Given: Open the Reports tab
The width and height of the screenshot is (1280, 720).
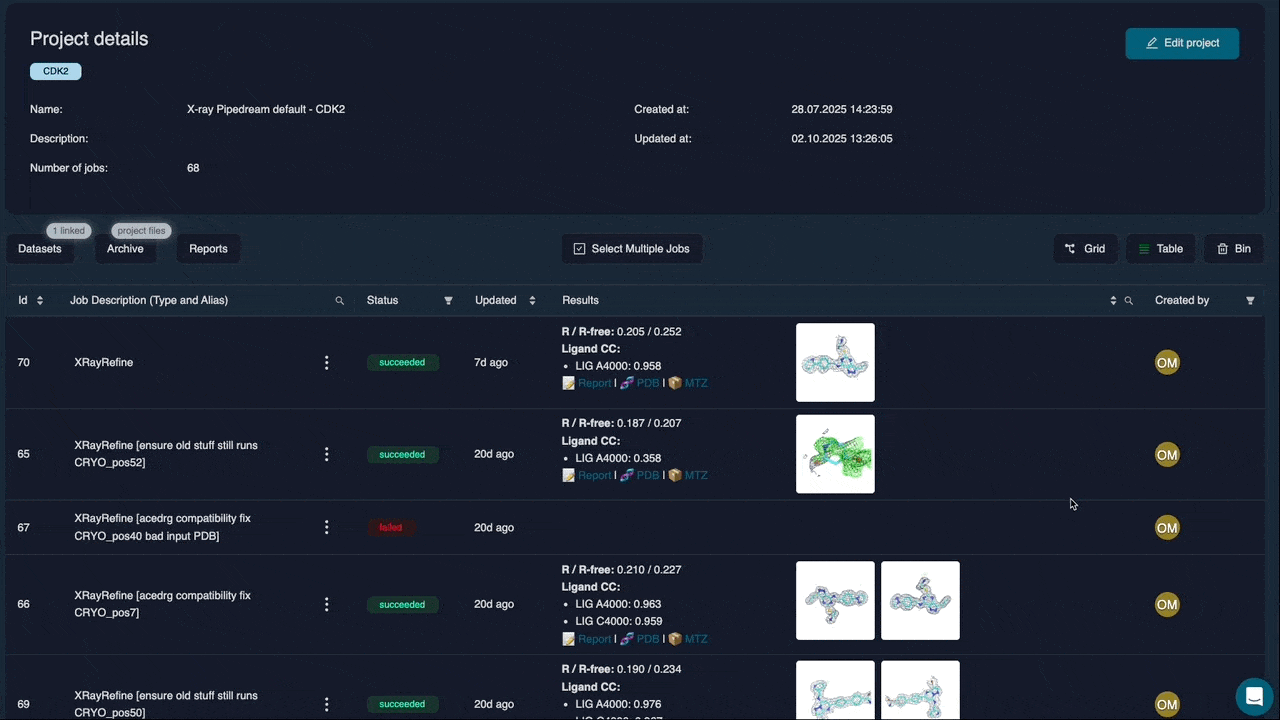Looking at the screenshot, I should pyautogui.click(x=208, y=249).
